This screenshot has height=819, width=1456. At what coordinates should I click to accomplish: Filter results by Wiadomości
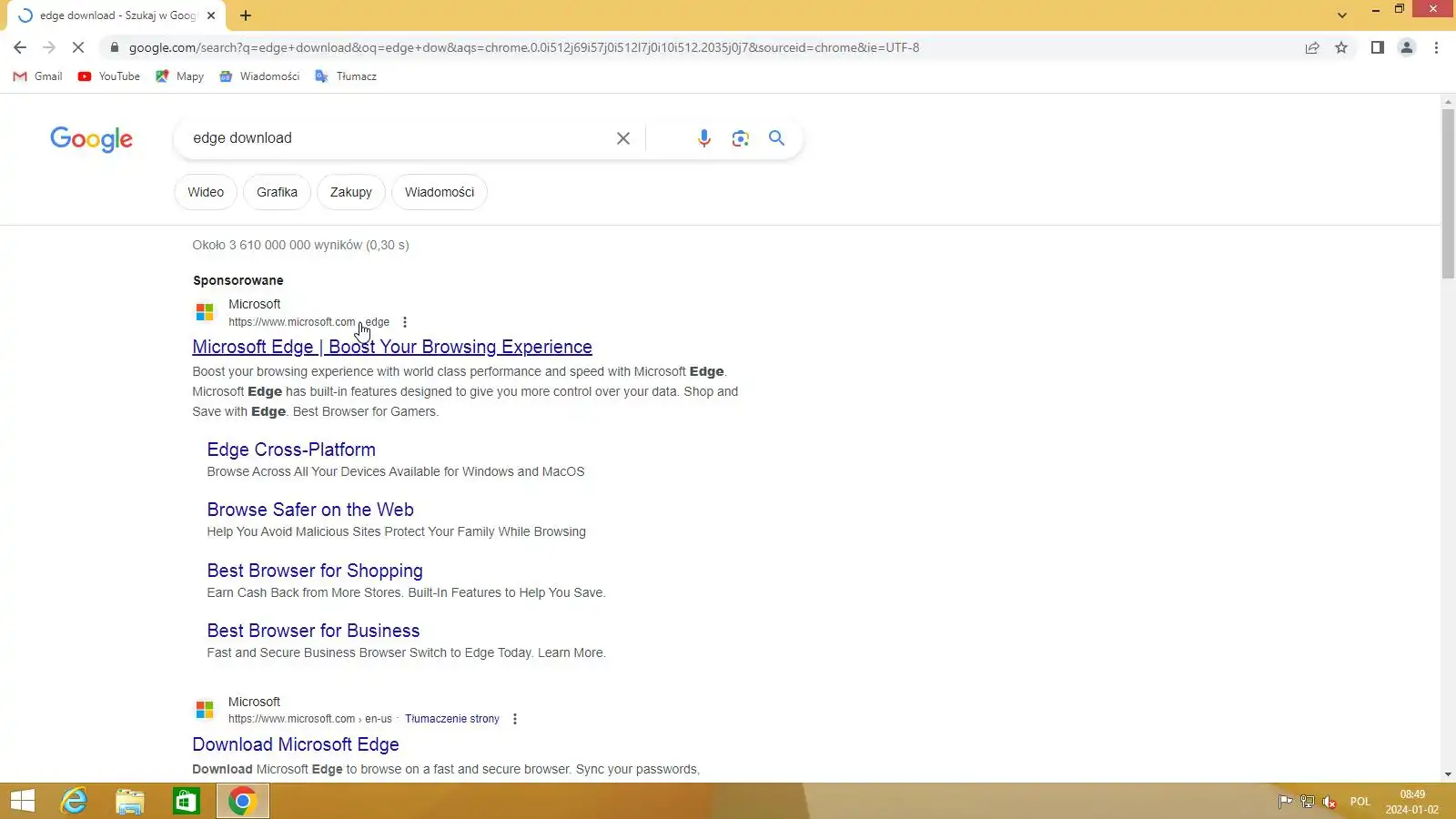tap(440, 192)
